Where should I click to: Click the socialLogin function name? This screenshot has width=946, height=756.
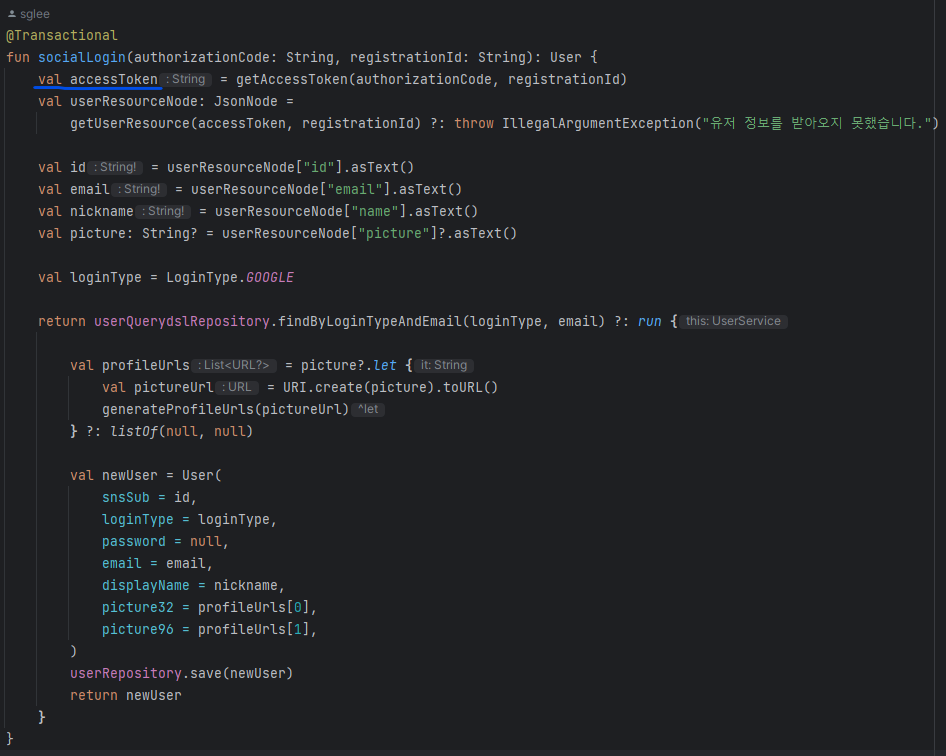click(x=82, y=57)
